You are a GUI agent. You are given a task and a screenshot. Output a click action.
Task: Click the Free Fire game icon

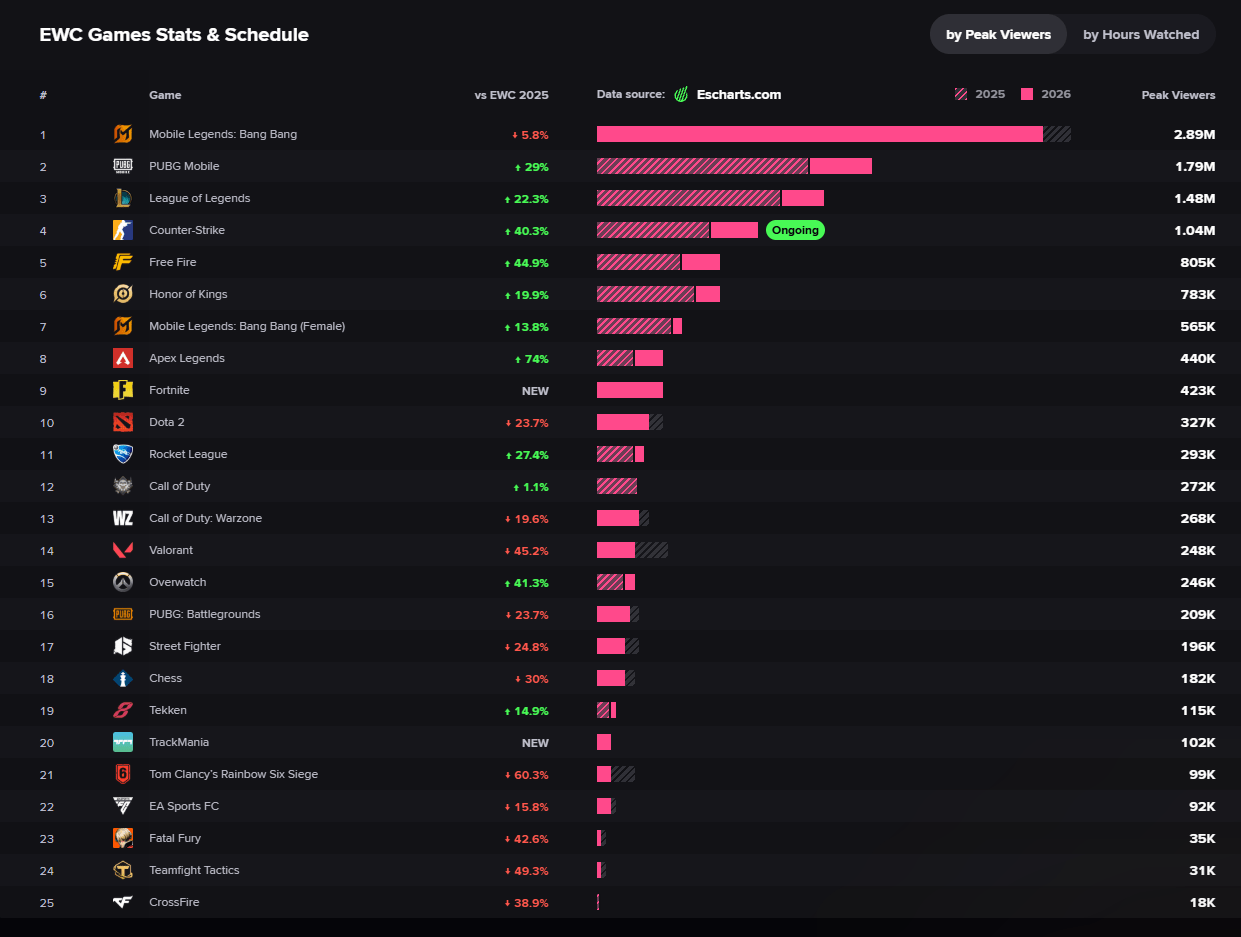pos(123,262)
